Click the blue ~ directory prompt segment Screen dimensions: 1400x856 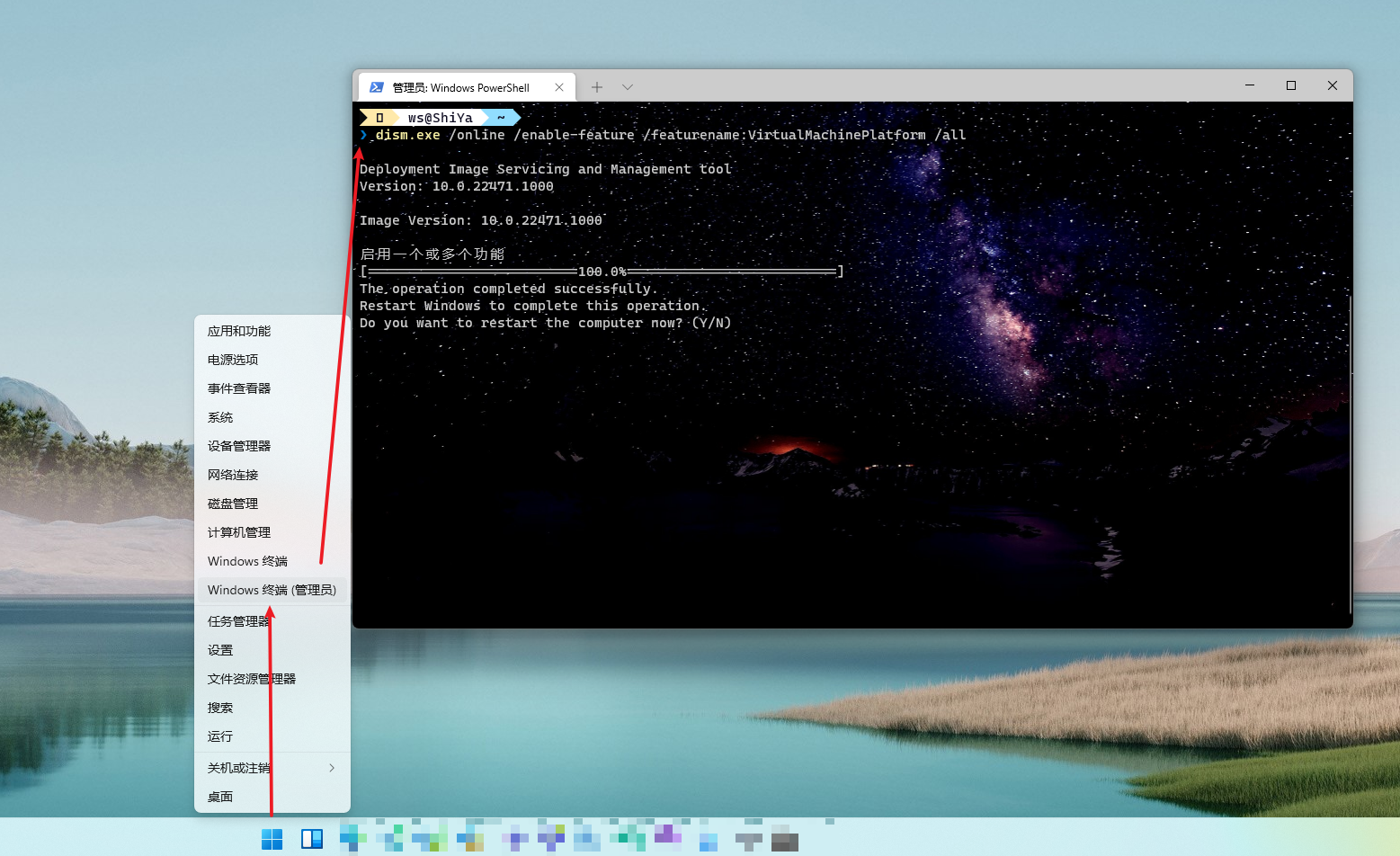tap(501, 118)
